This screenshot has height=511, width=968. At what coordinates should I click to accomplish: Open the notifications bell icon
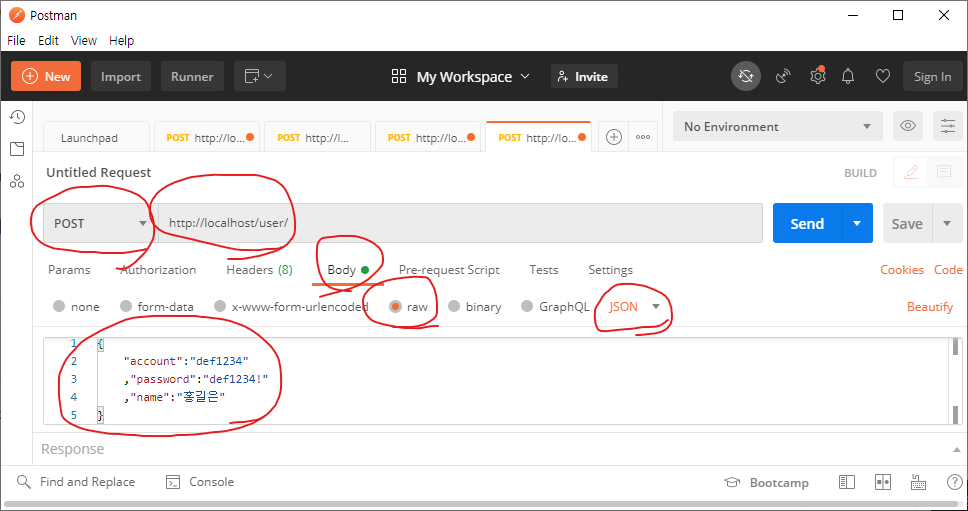pyautogui.click(x=848, y=77)
